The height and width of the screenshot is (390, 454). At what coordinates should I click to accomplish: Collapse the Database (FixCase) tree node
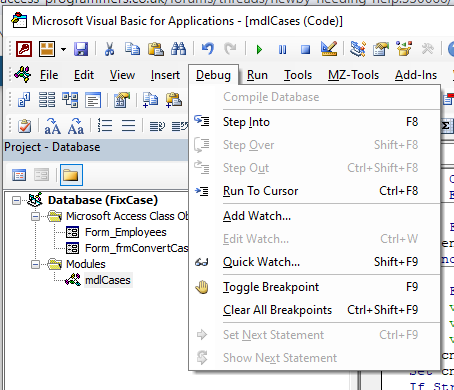point(16,200)
